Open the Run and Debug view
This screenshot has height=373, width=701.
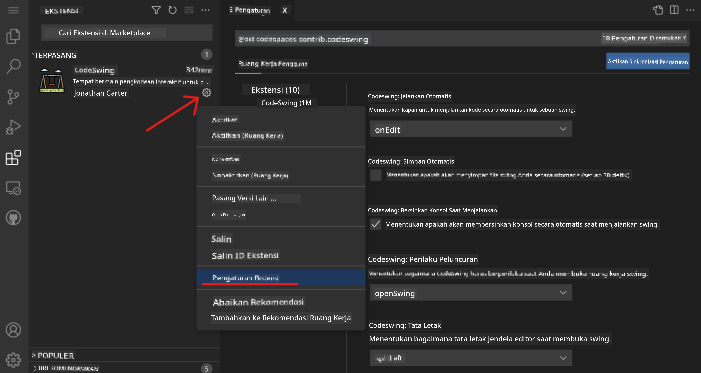[13, 127]
